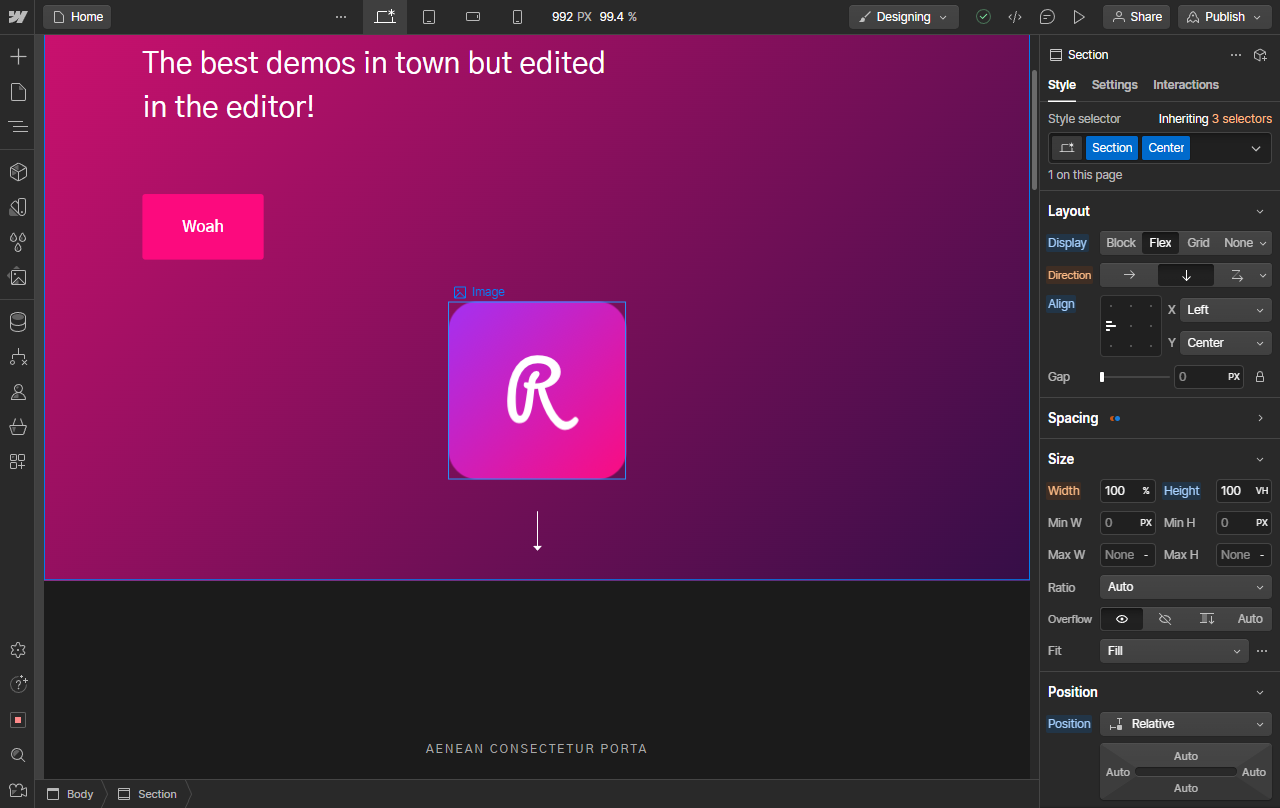Open the Add Elements panel
This screenshot has height=808, width=1280.
(x=18, y=56)
